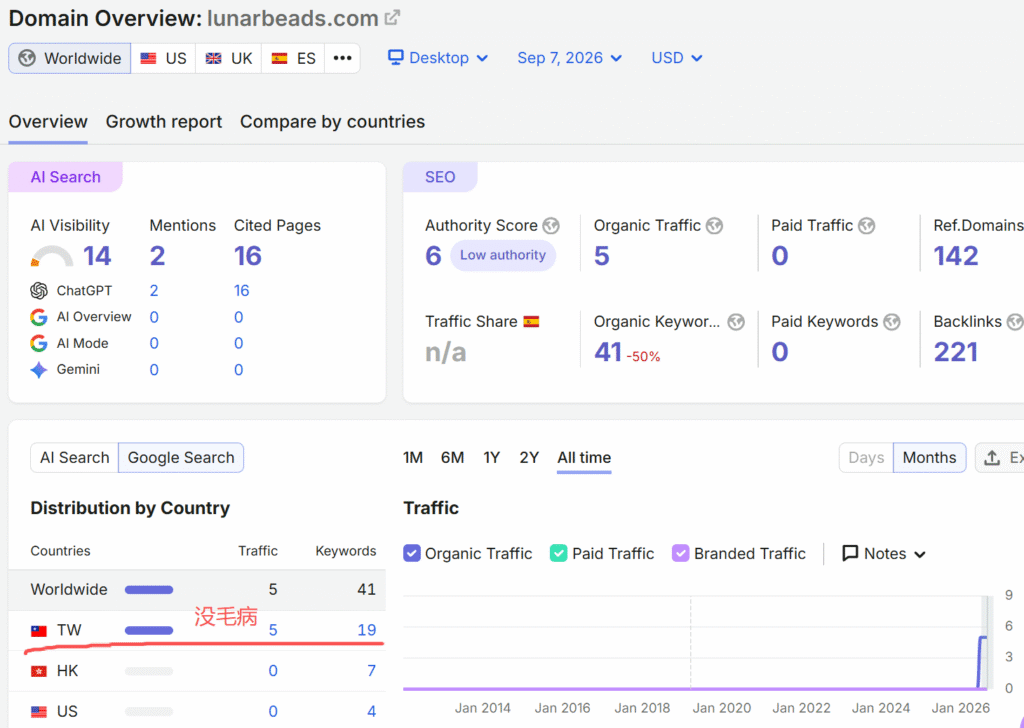Click the Authority Score value 6
Image resolution: width=1024 pixels, height=728 pixels.
pos(433,256)
